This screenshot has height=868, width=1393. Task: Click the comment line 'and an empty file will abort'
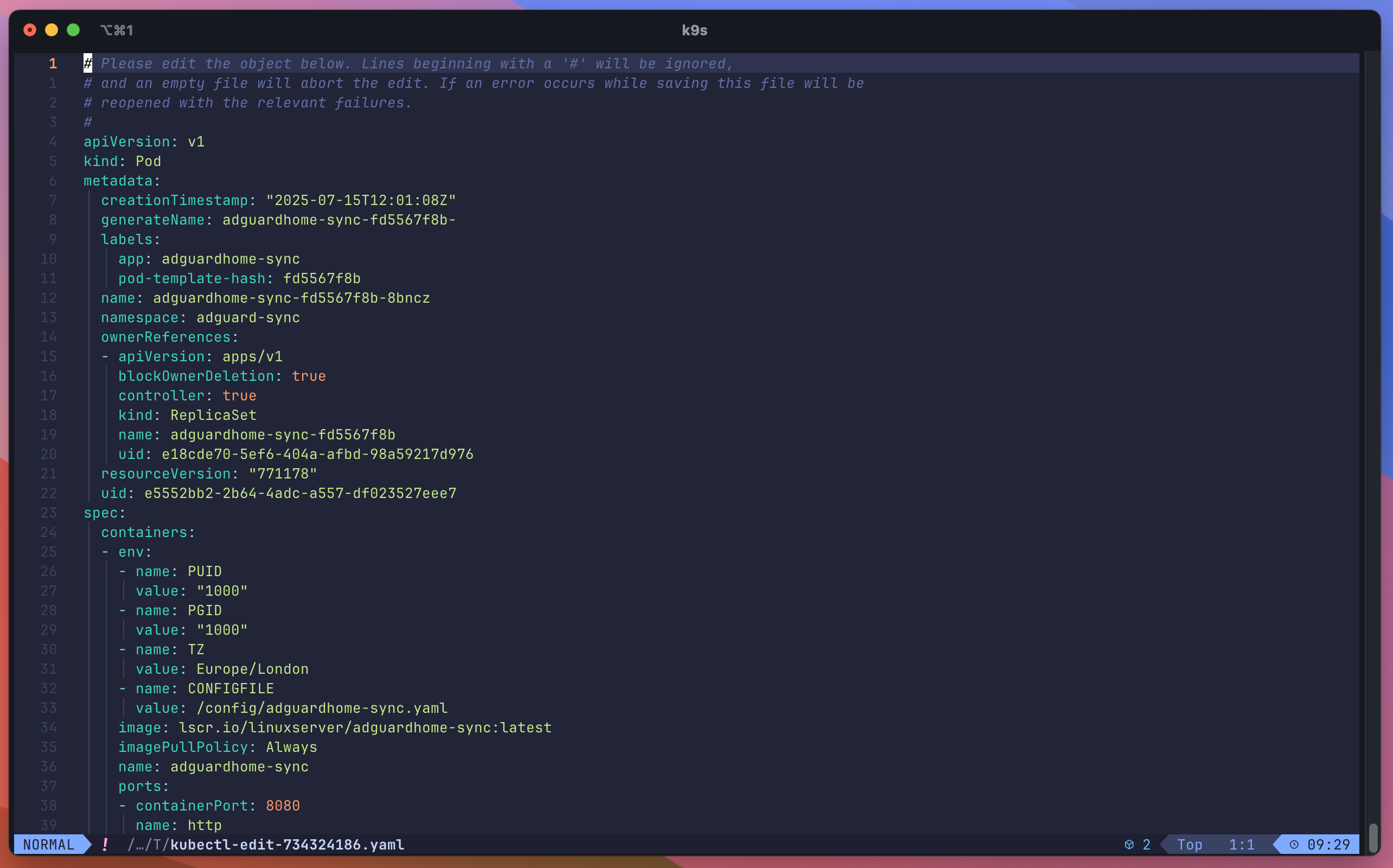point(474,83)
